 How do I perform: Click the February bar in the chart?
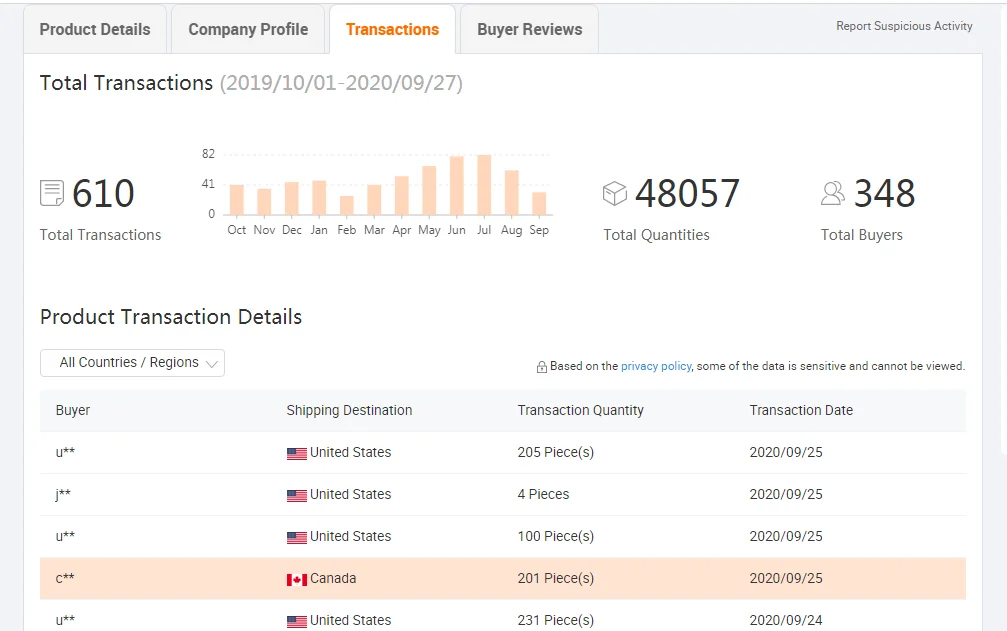point(347,205)
